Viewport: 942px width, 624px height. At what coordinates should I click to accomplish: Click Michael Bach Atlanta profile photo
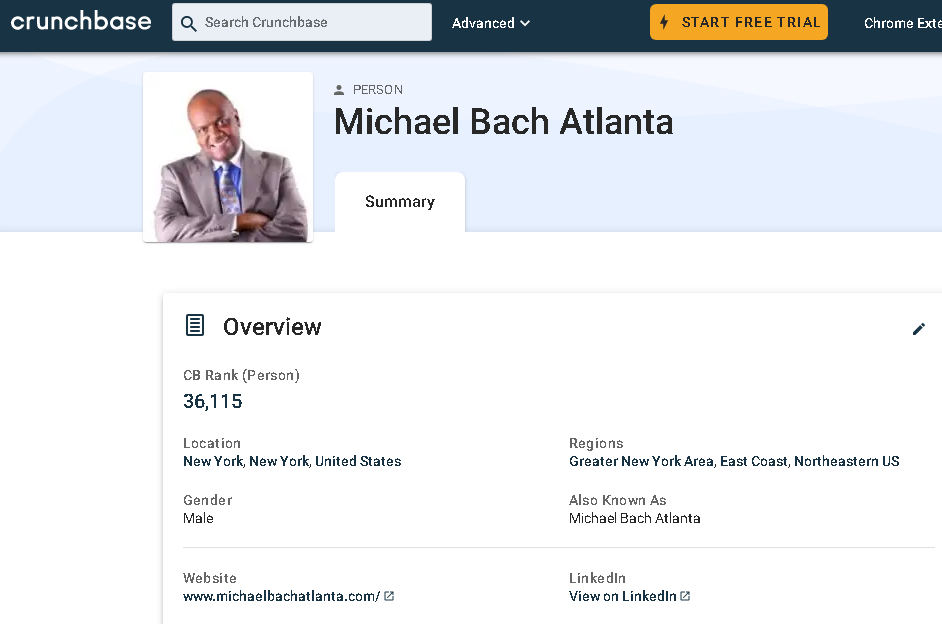pos(228,157)
